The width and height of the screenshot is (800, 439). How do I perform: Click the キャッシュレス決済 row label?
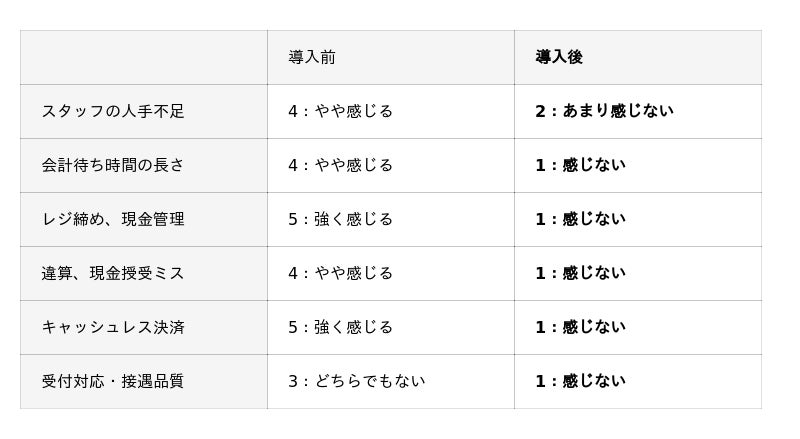[113, 327]
